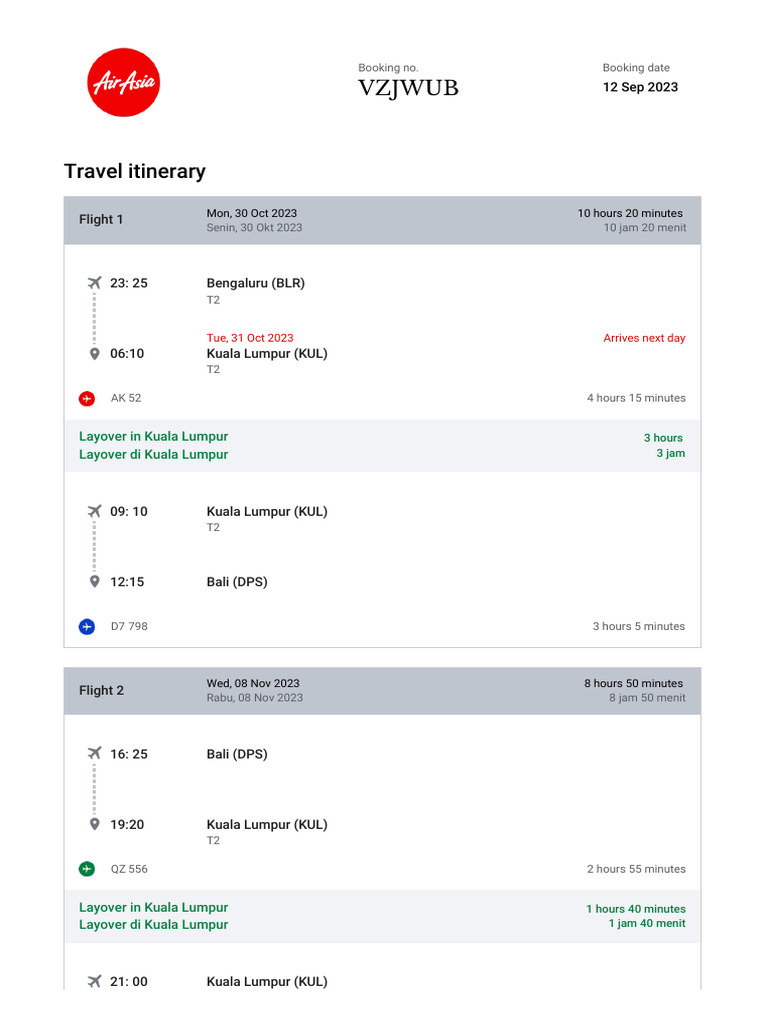Screen dimensions: 768x1024
Task: Click the airplane icon beside 23:25 departure
Action: (x=95, y=283)
